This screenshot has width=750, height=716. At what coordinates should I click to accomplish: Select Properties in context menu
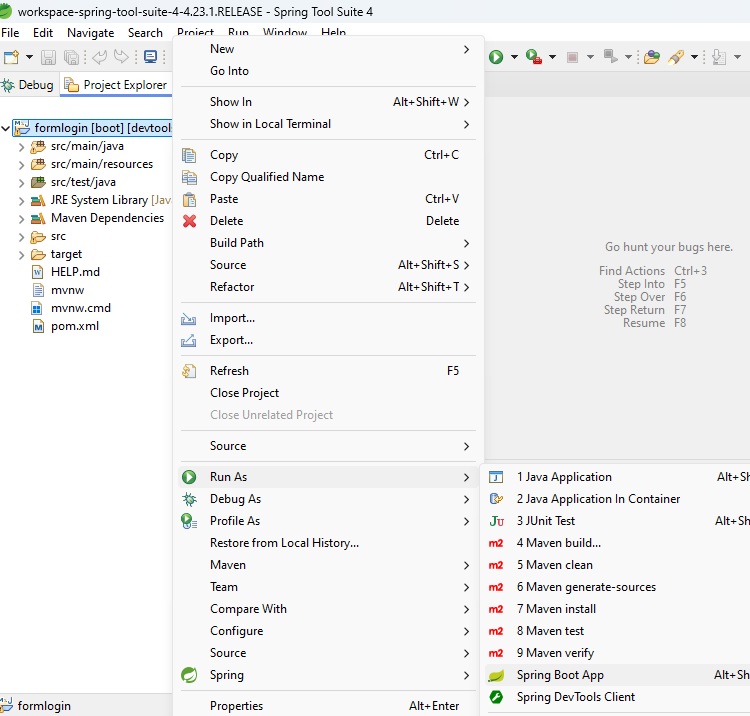236,706
